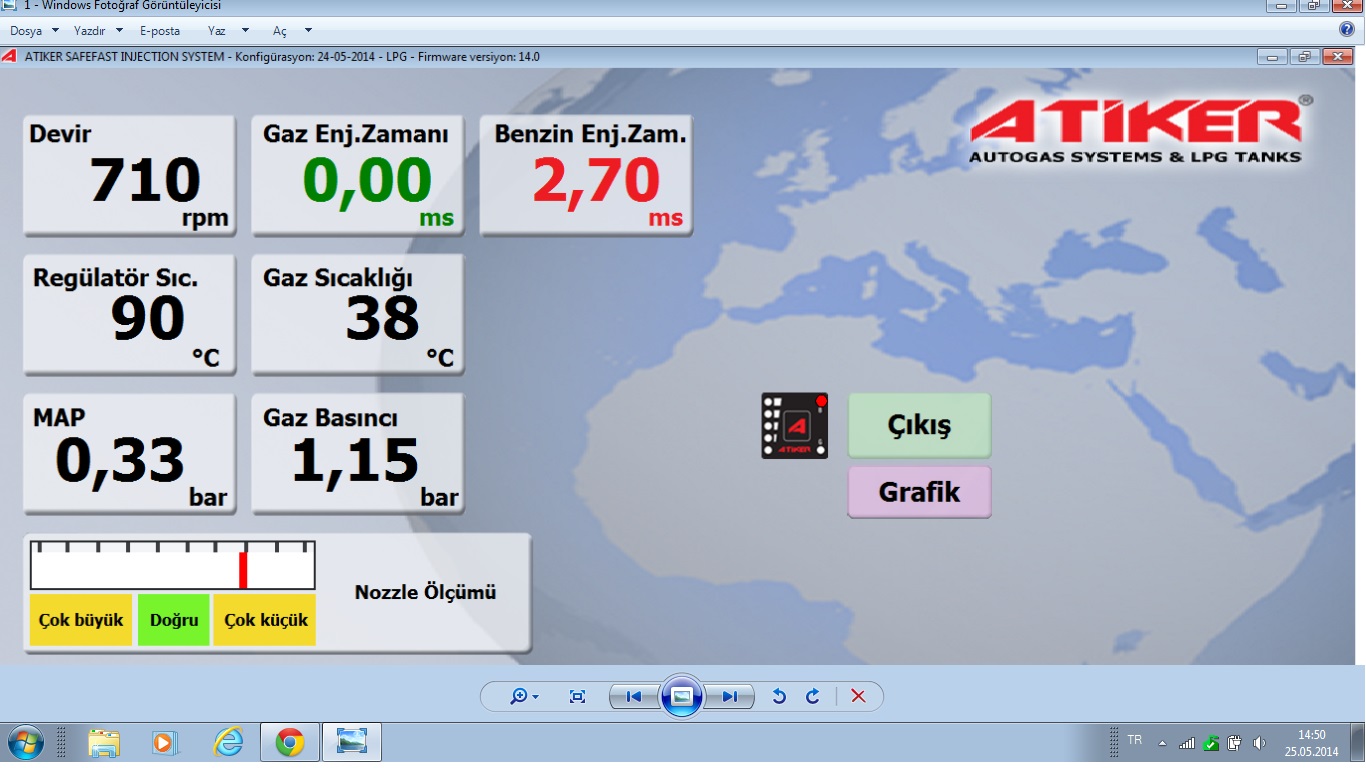
Task: Click the Nozzle Ölçümü gauge red marker
Action: (243, 569)
